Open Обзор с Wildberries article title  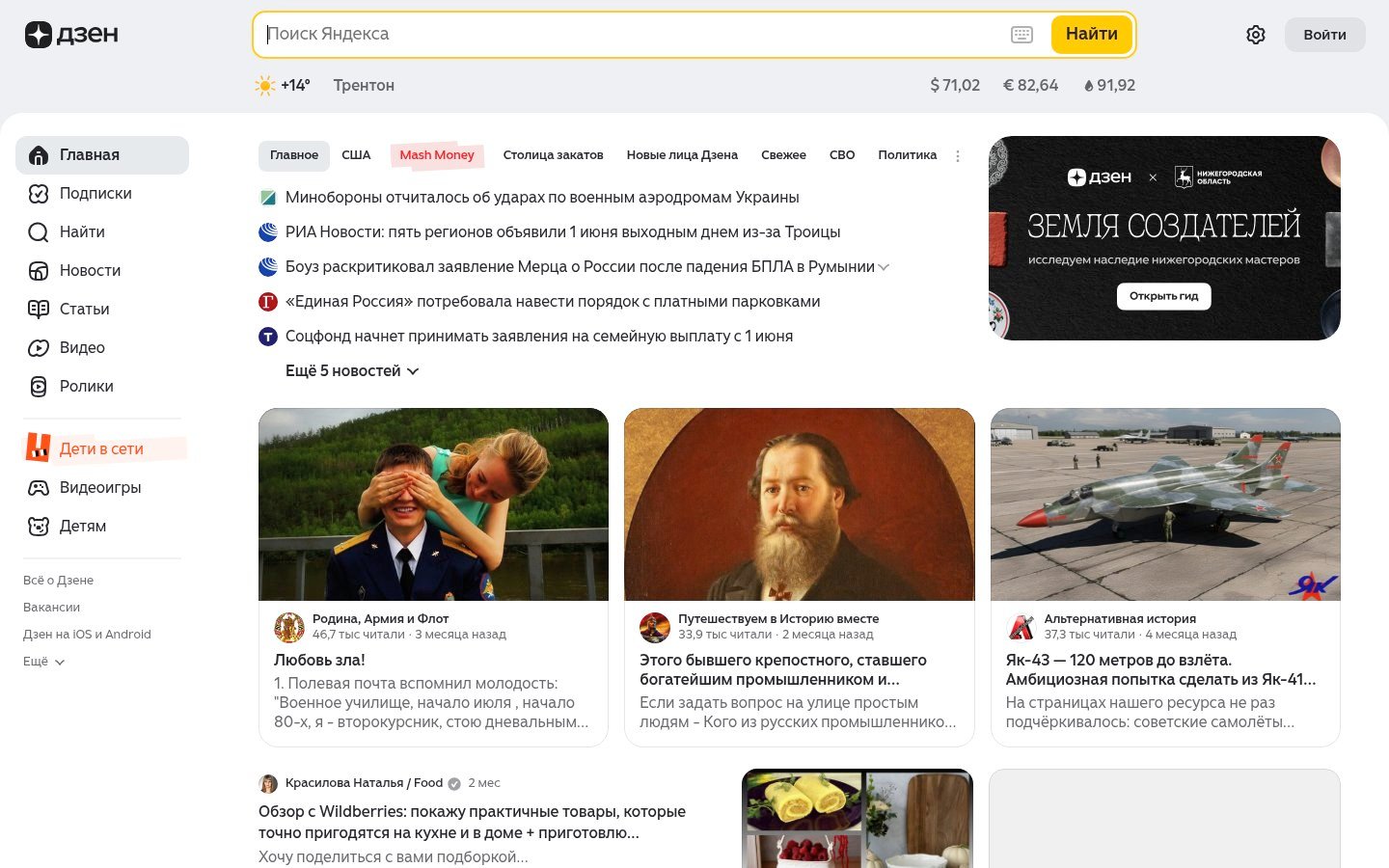[x=472, y=823]
